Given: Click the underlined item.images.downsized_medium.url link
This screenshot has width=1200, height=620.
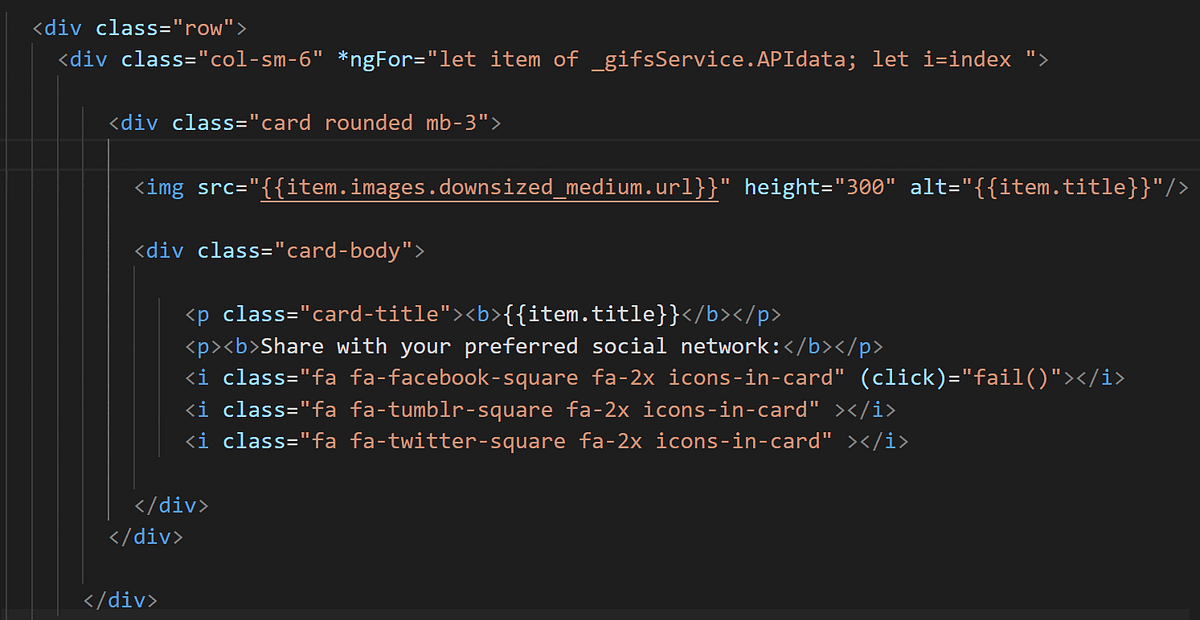Looking at the screenshot, I should tap(490, 187).
